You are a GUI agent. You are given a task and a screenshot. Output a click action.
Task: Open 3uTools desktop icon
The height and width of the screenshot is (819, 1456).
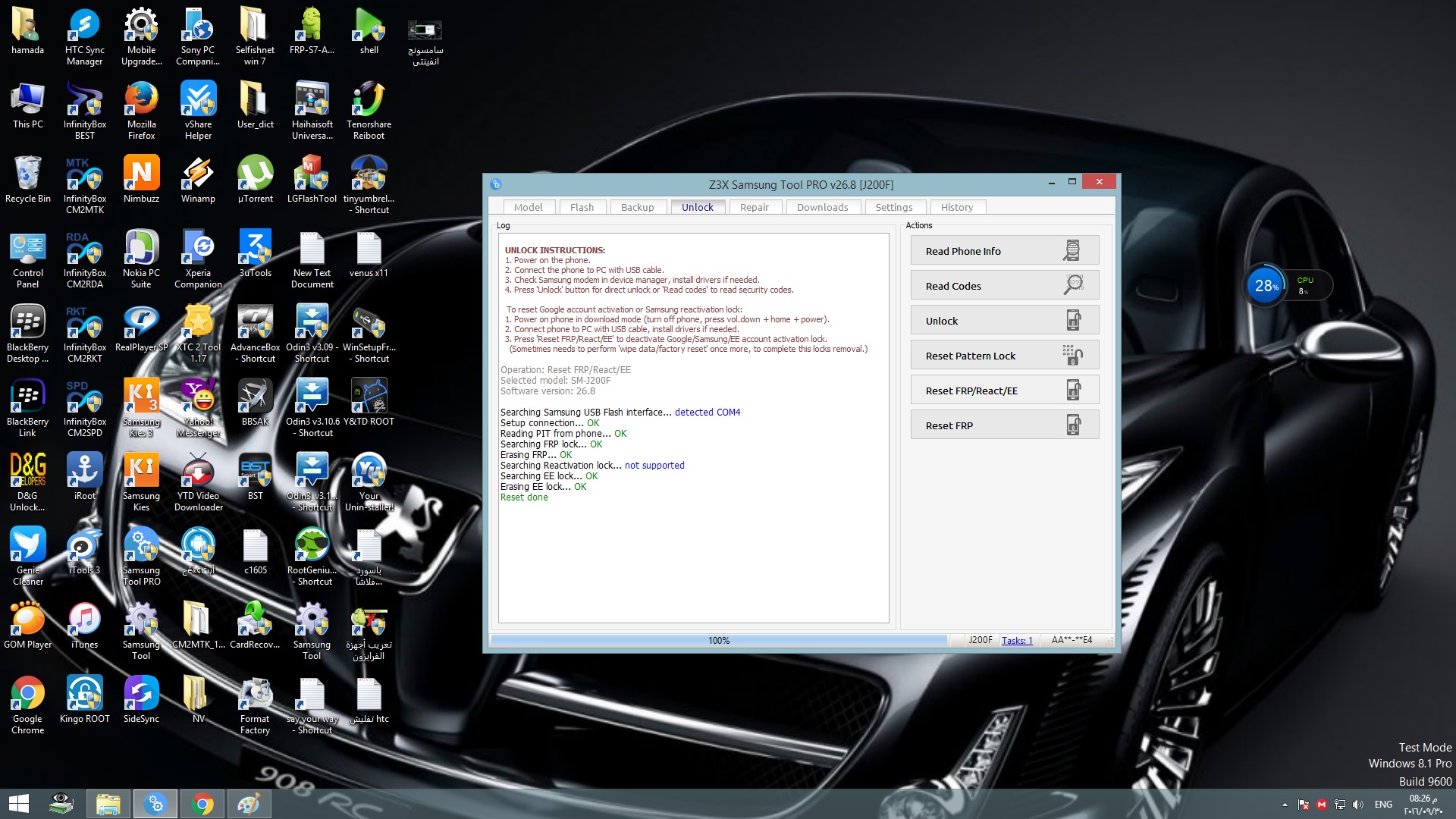coord(255,254)
